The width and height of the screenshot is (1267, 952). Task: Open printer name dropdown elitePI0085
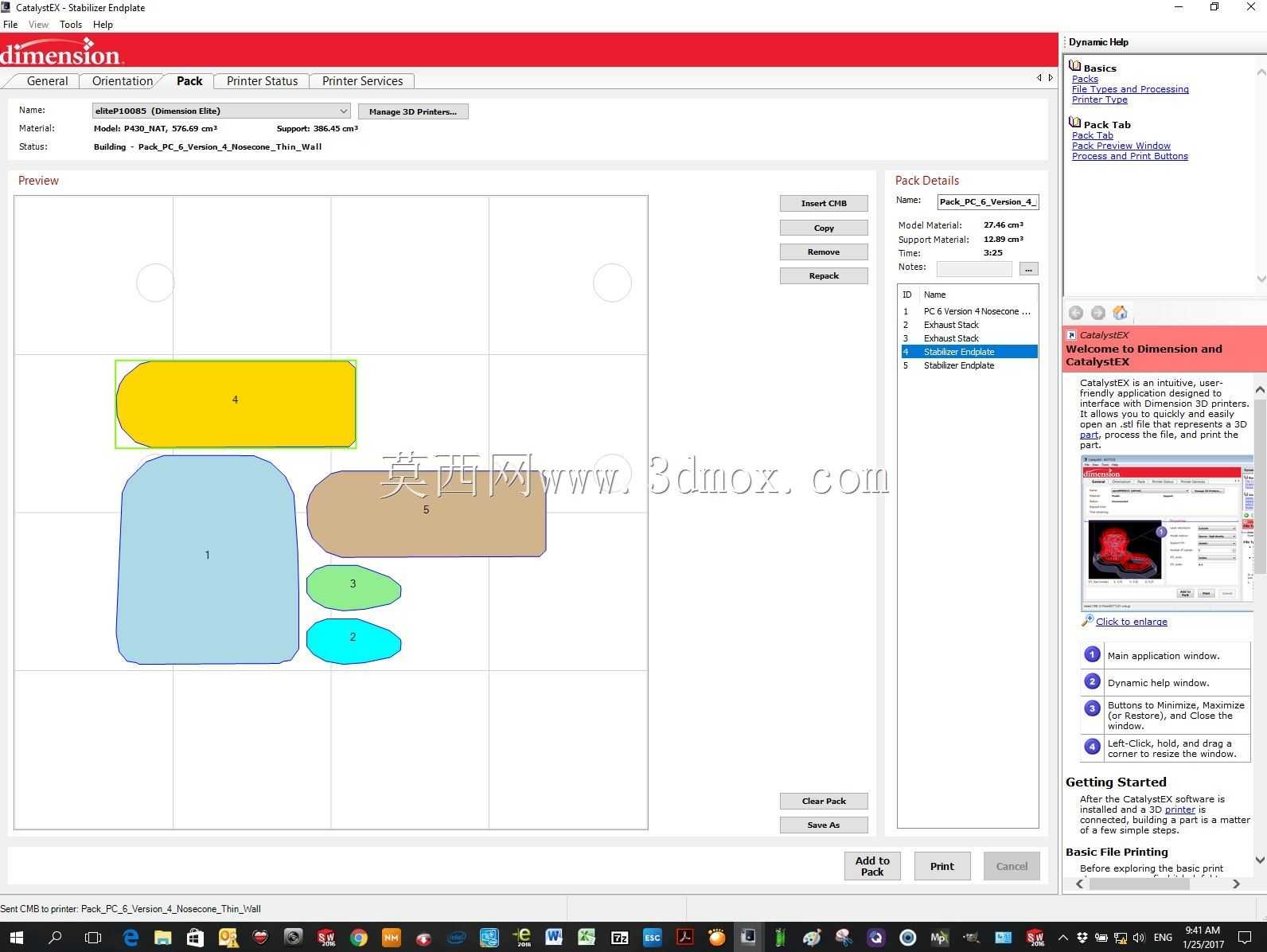click(x=221, y=111)
